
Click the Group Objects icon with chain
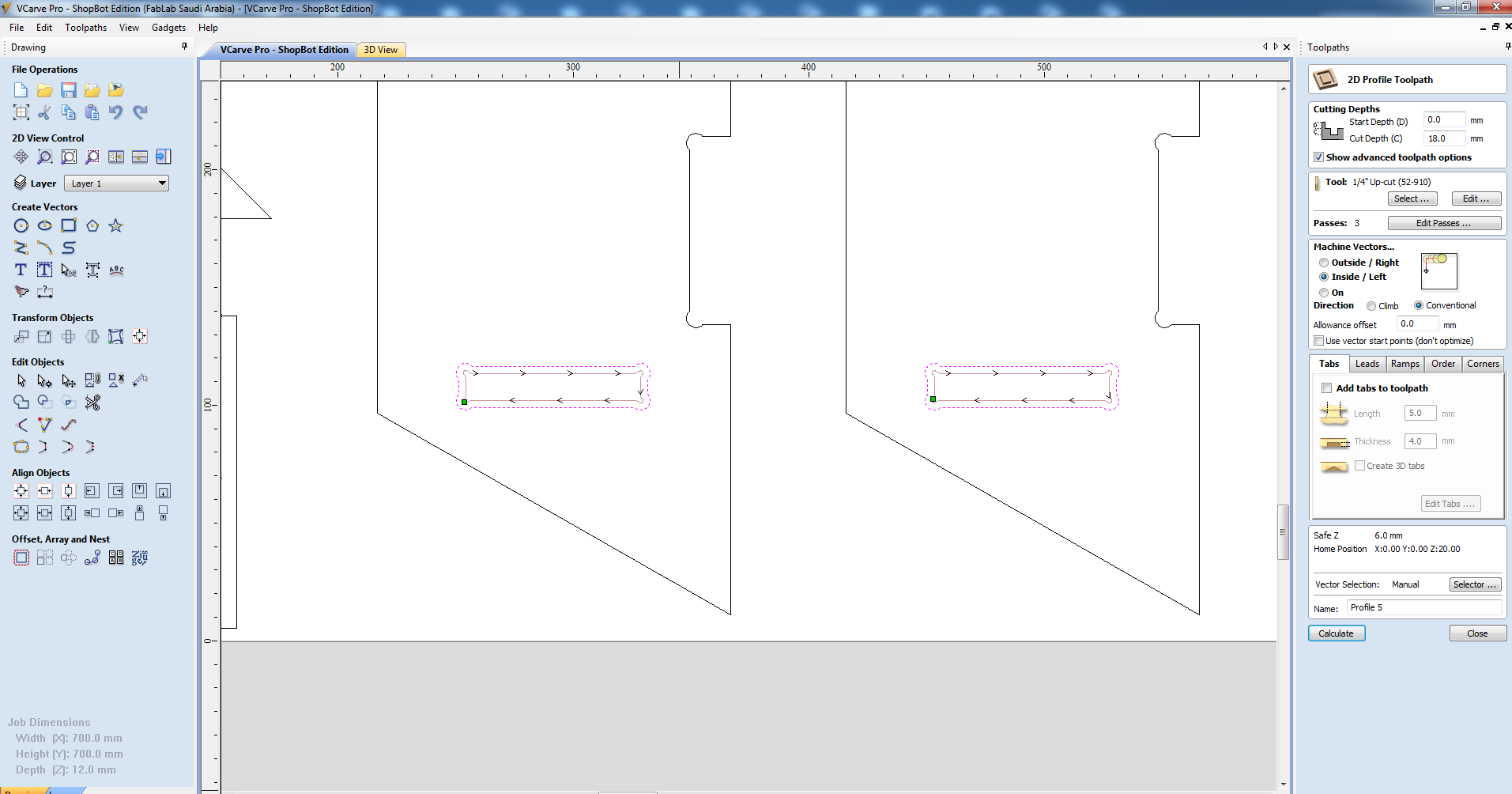click(92, 380)
